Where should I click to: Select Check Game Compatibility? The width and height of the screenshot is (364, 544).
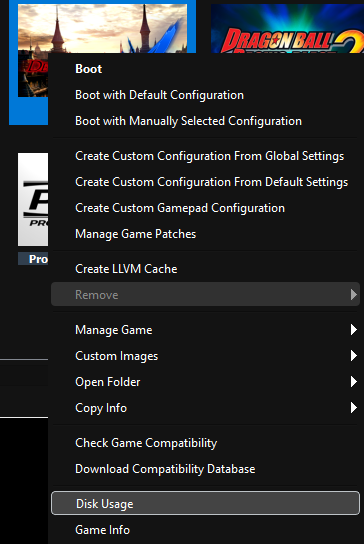point(205,443)
